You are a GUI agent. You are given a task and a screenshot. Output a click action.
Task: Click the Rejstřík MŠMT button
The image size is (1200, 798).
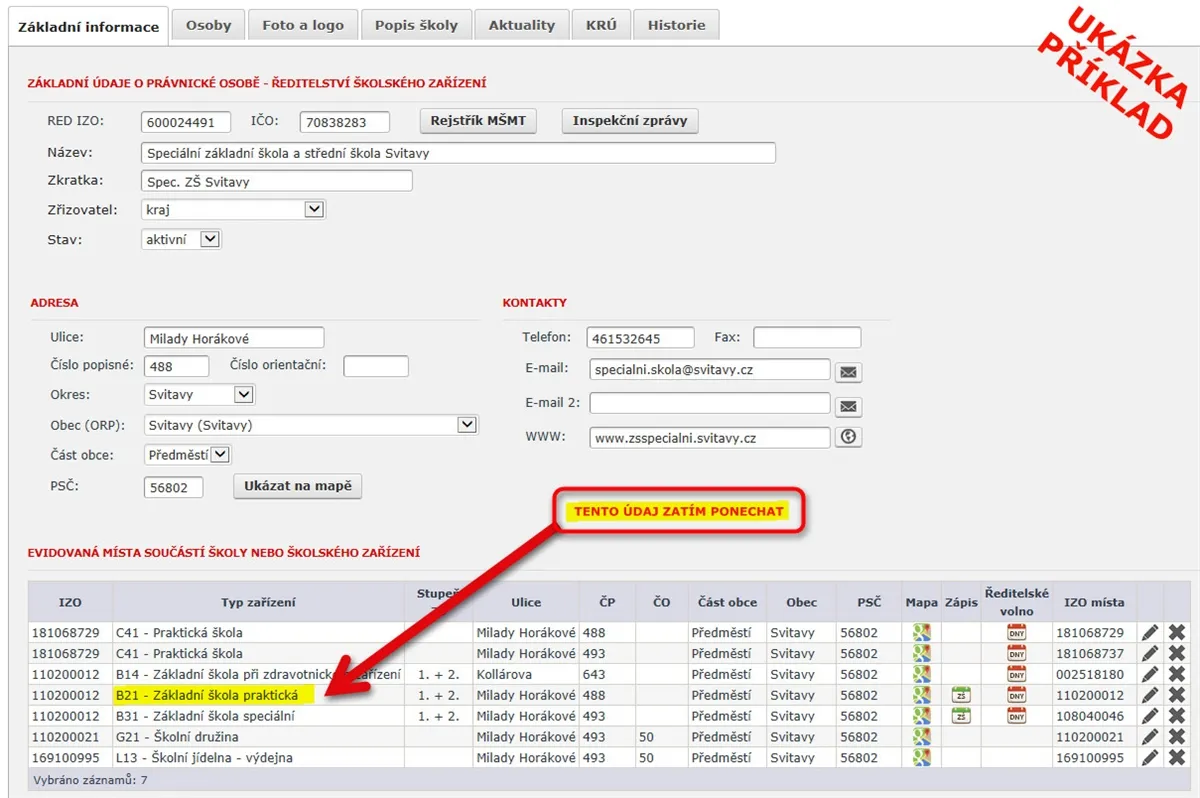tap(478, 121)
